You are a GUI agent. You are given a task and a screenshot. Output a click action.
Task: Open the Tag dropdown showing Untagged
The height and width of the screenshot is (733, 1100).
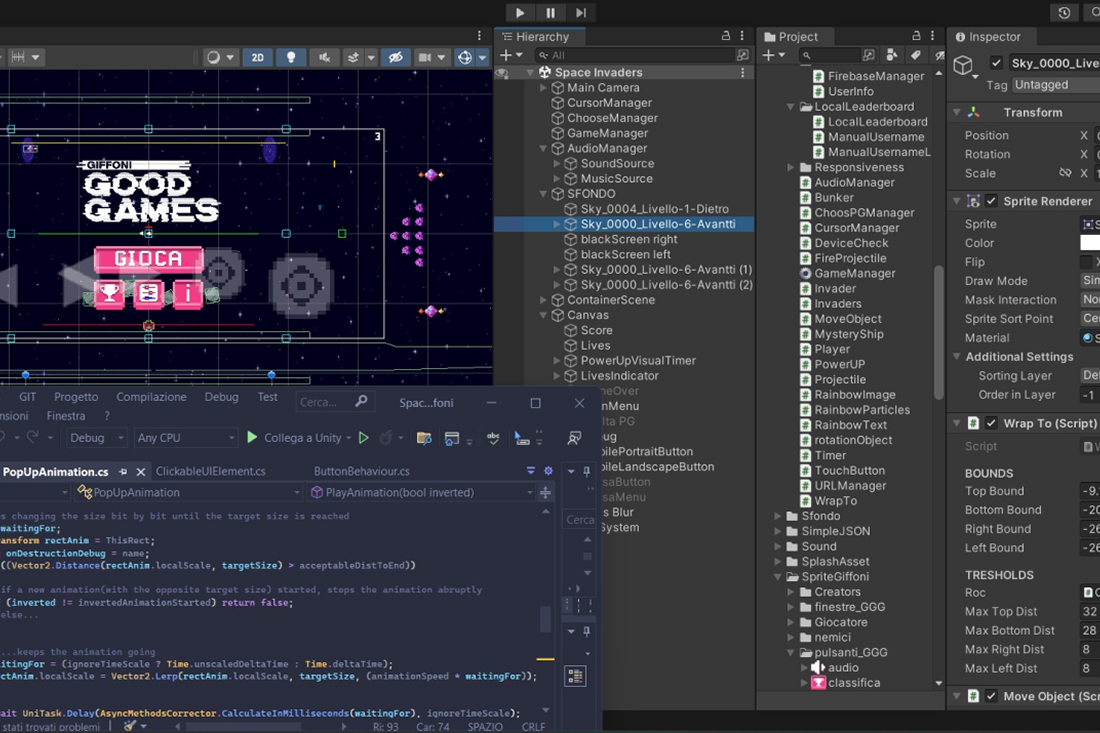[x=1056, y=85]
